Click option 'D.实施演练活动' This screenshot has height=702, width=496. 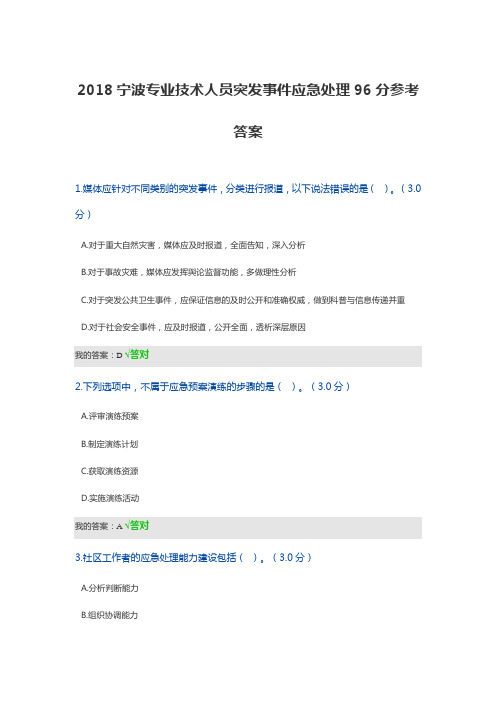110,498
